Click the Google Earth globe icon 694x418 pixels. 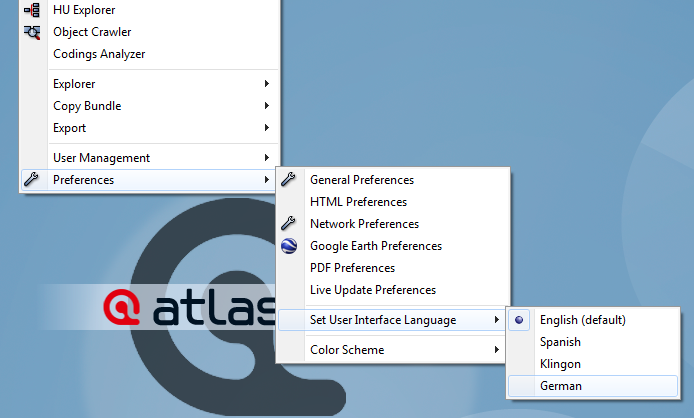(289, 246)
